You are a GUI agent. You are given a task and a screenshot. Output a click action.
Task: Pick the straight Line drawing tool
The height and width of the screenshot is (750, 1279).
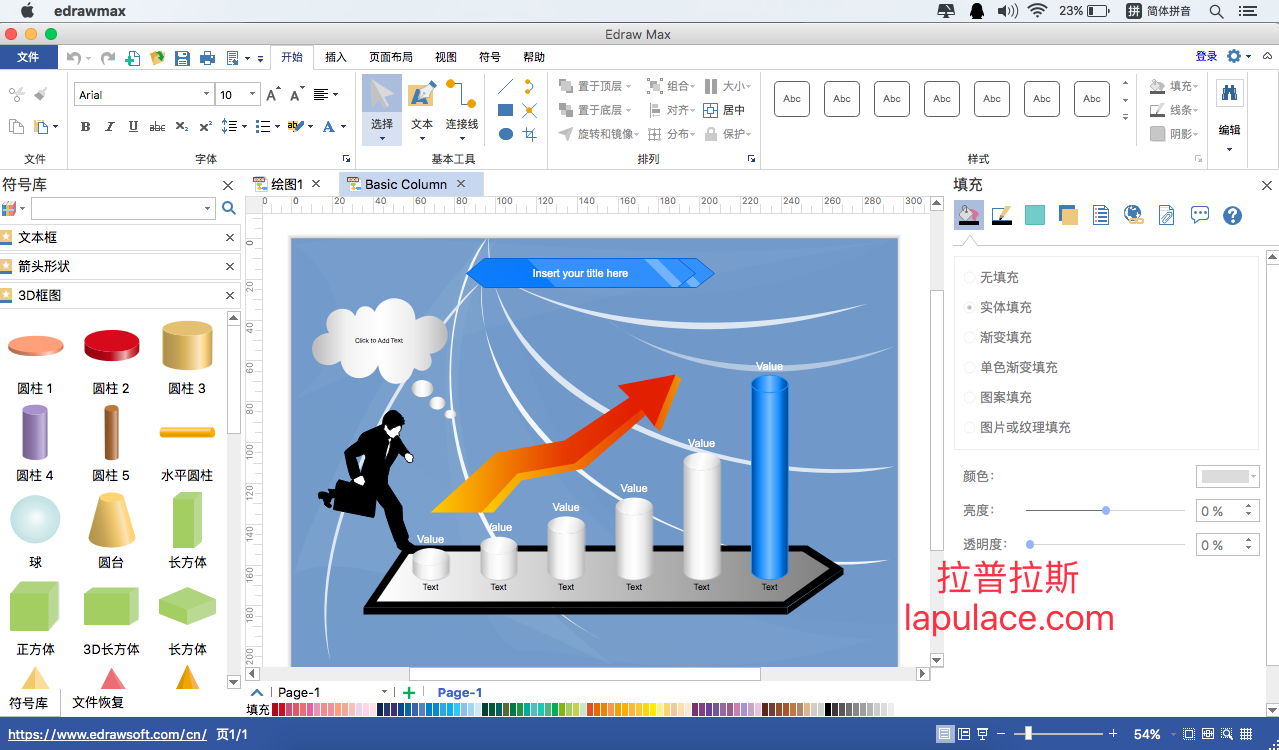(506, 86)
